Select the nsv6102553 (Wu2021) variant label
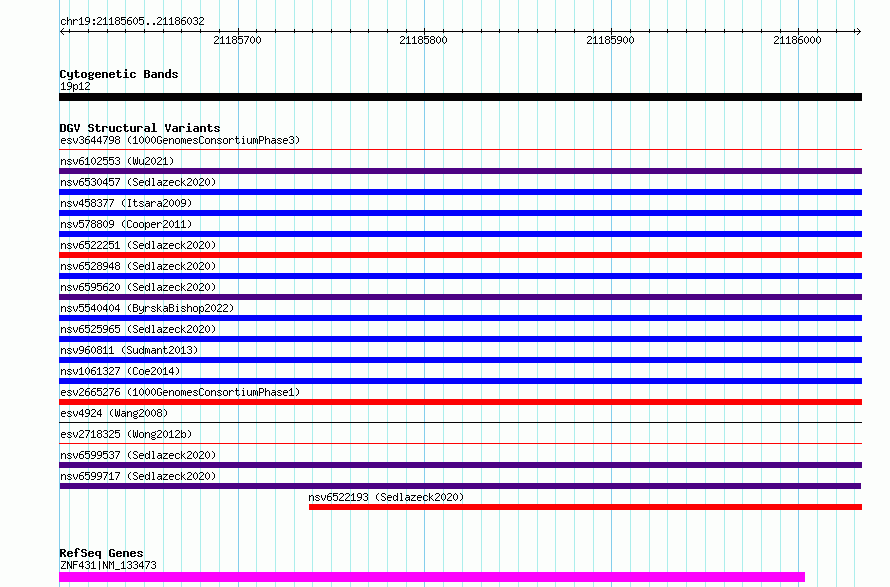This screenshot has height=587, width=890. (x=117, y=161)
